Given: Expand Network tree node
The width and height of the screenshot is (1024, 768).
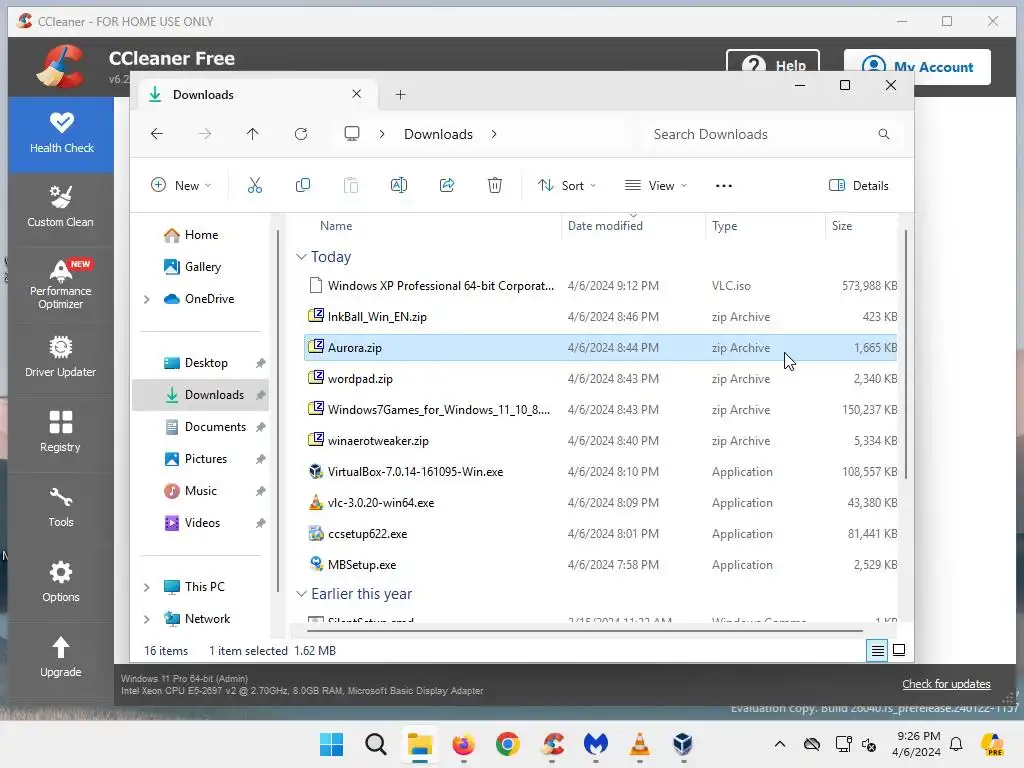Looking at the screenshot, I should tap(147, 619).
